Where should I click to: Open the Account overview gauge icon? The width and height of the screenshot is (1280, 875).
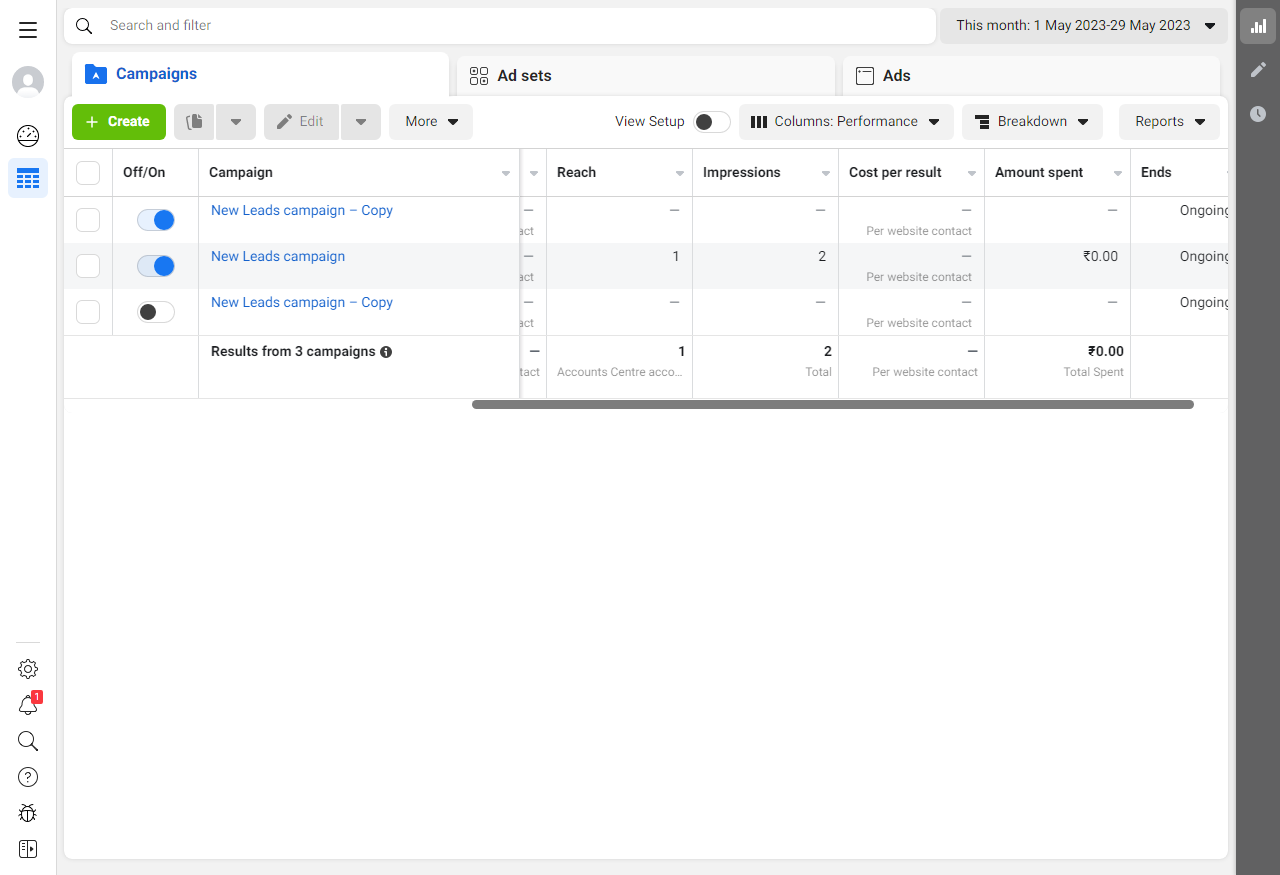pos(28,136)
